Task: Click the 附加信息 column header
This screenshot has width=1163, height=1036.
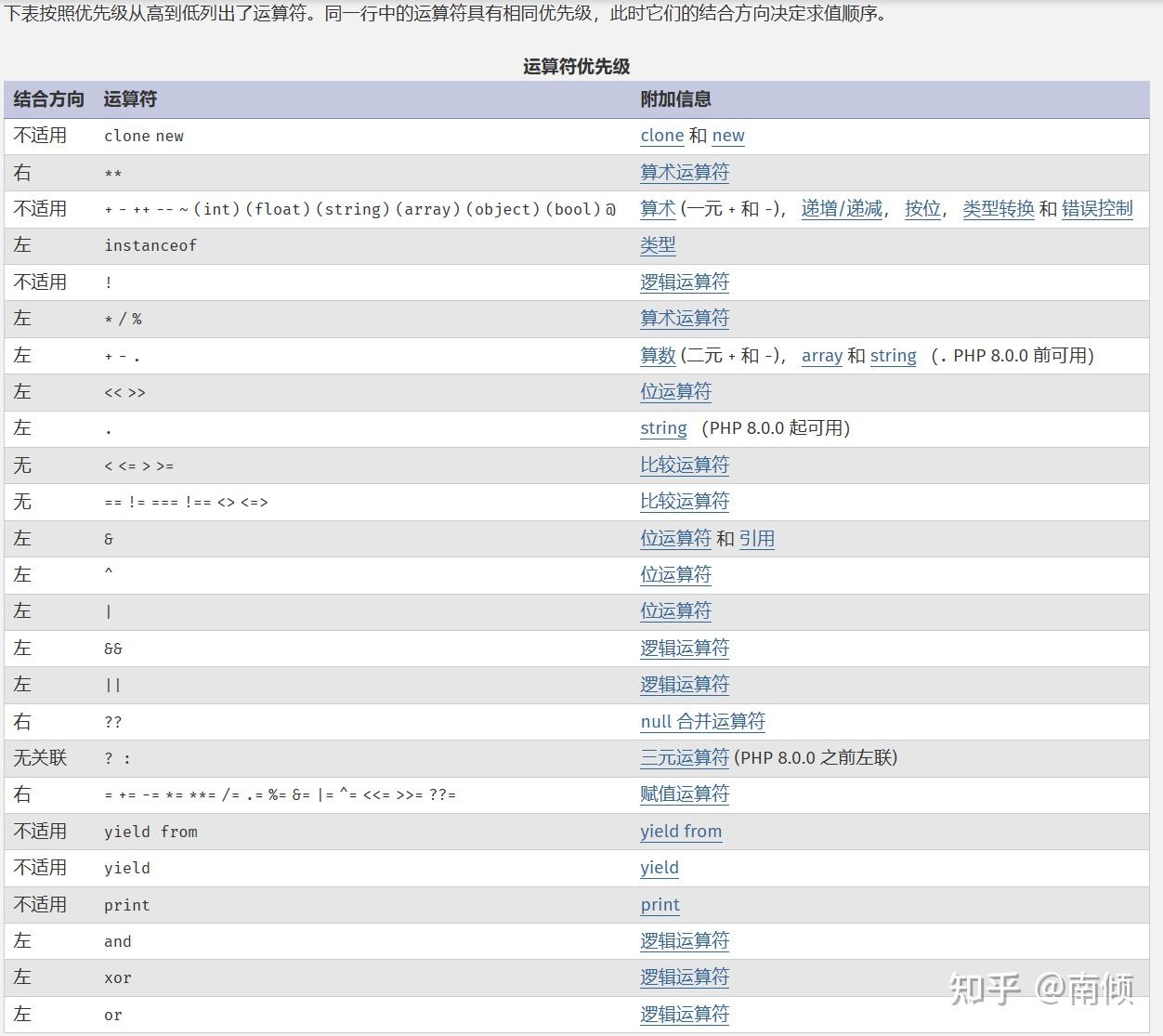Action: (x=675, y=99)
